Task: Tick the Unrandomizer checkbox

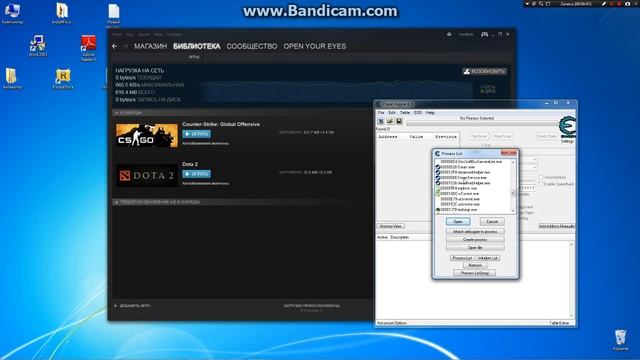Action: click(x=540, y=177)
